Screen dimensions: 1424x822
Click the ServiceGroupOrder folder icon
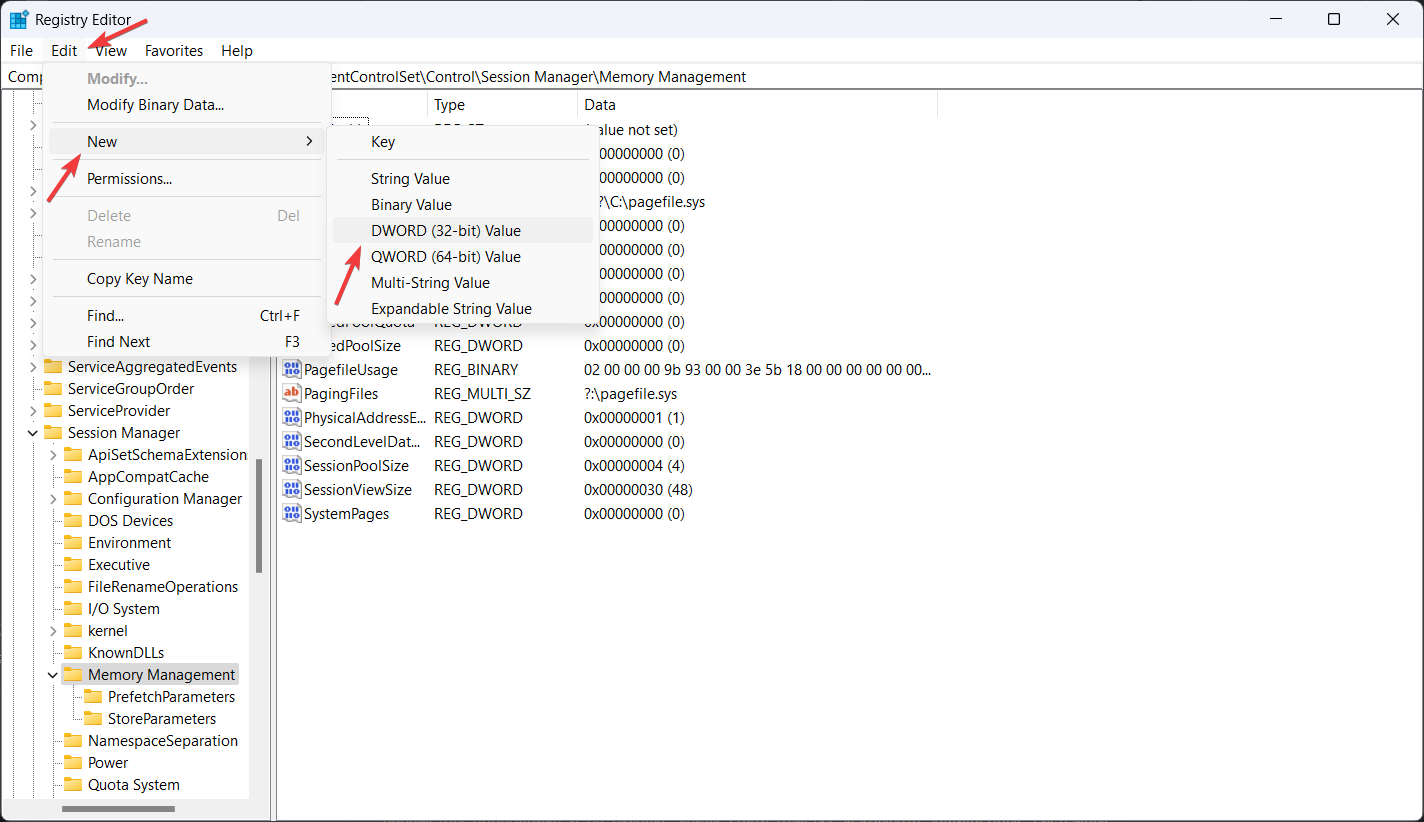pyautogui.click(x=52, y=389)
